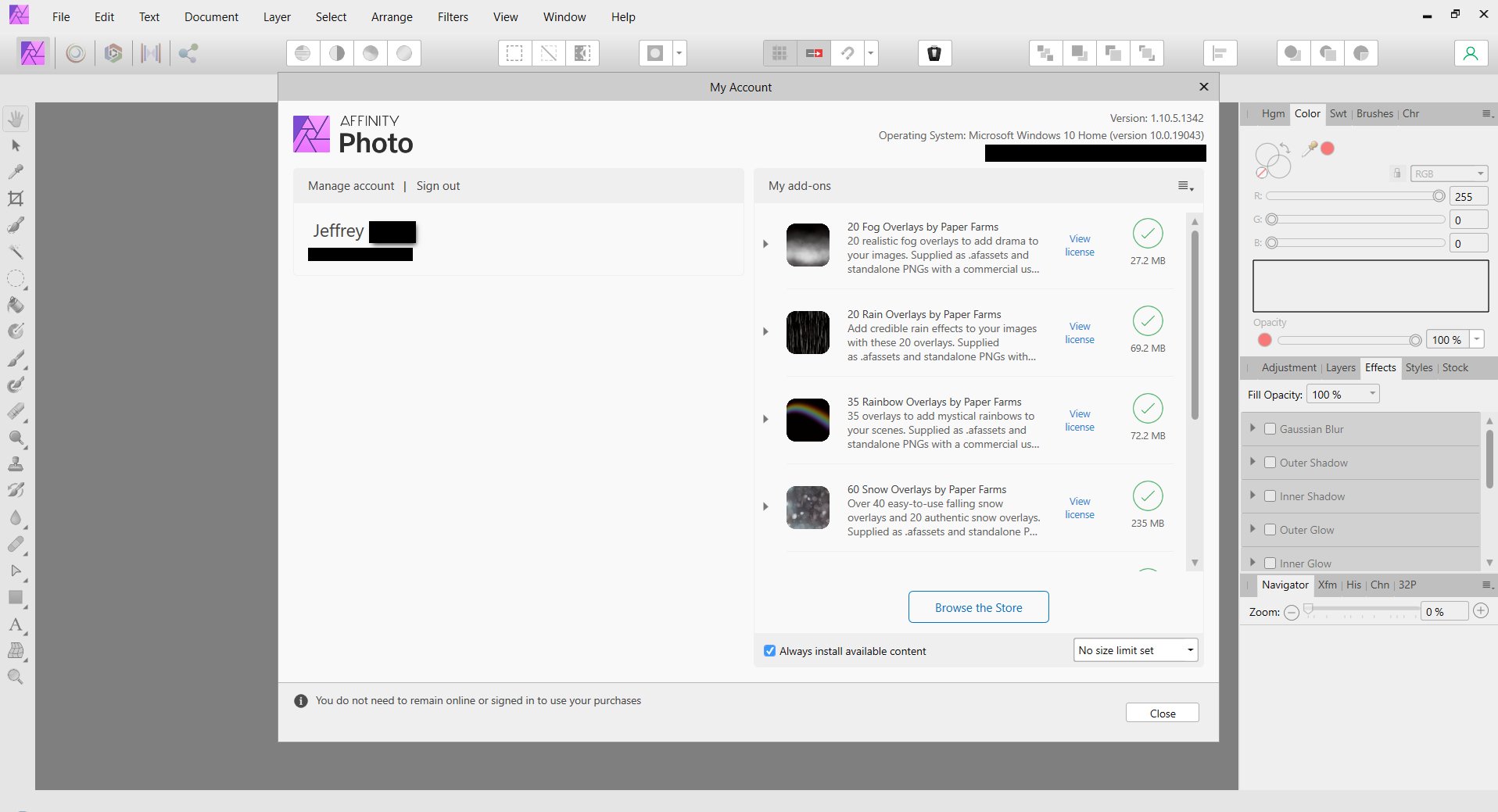The width and height of the screenshot is (1498, 812).
Task: Select the View (hand) tool
Action: 16,119
